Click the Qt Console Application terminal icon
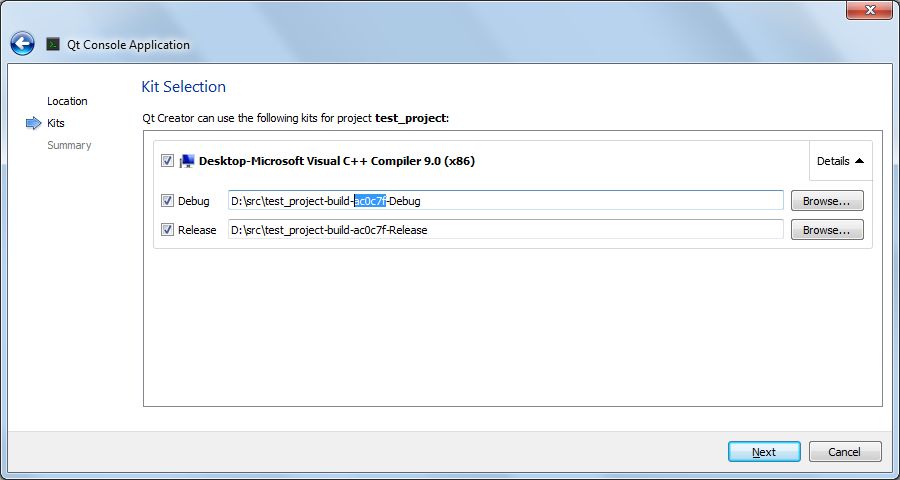The height and width of the screenshot is (480, 900). pyautogui.click(x=53, y=44)
